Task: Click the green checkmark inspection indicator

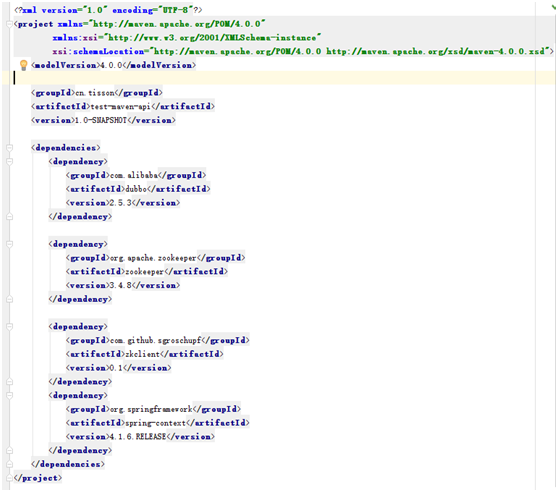Action: pos(554,7)
